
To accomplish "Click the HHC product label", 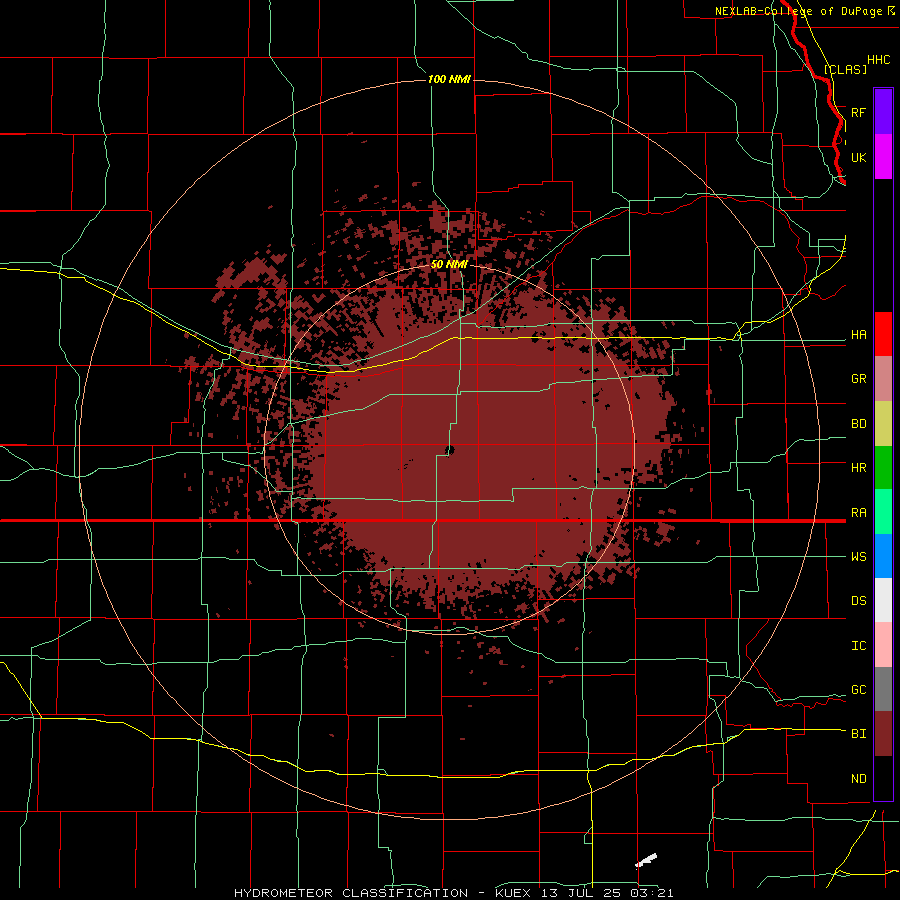I will coord(878,60).
